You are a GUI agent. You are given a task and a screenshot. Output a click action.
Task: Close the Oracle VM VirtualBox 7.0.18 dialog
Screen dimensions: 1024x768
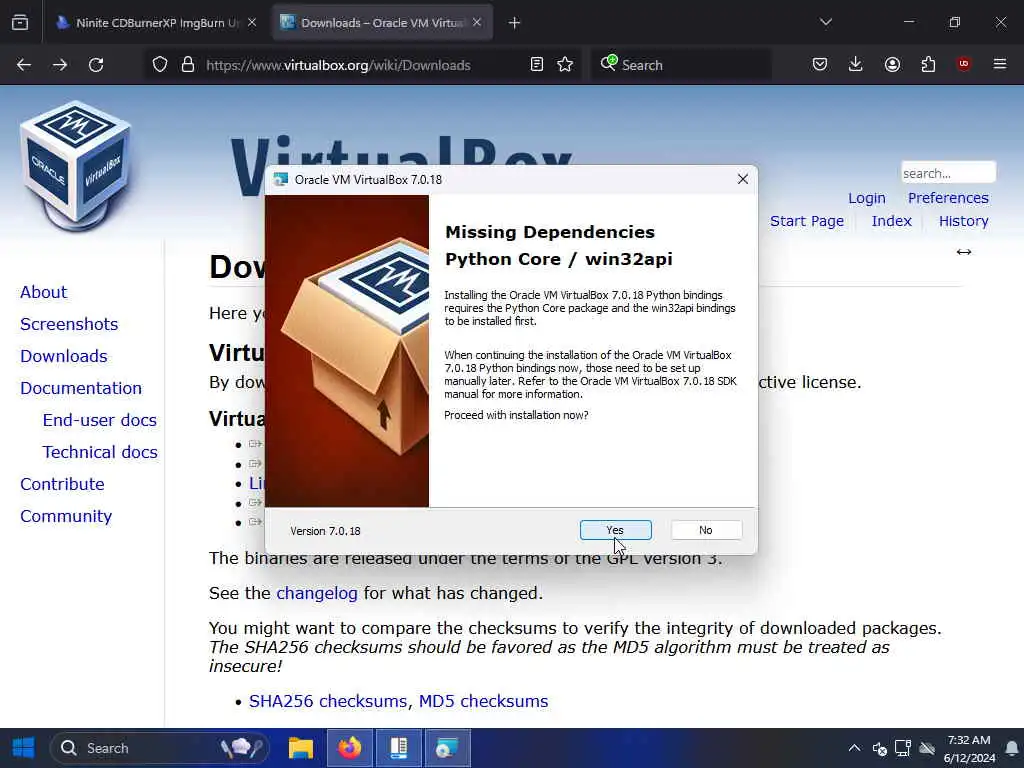point(743,179)
